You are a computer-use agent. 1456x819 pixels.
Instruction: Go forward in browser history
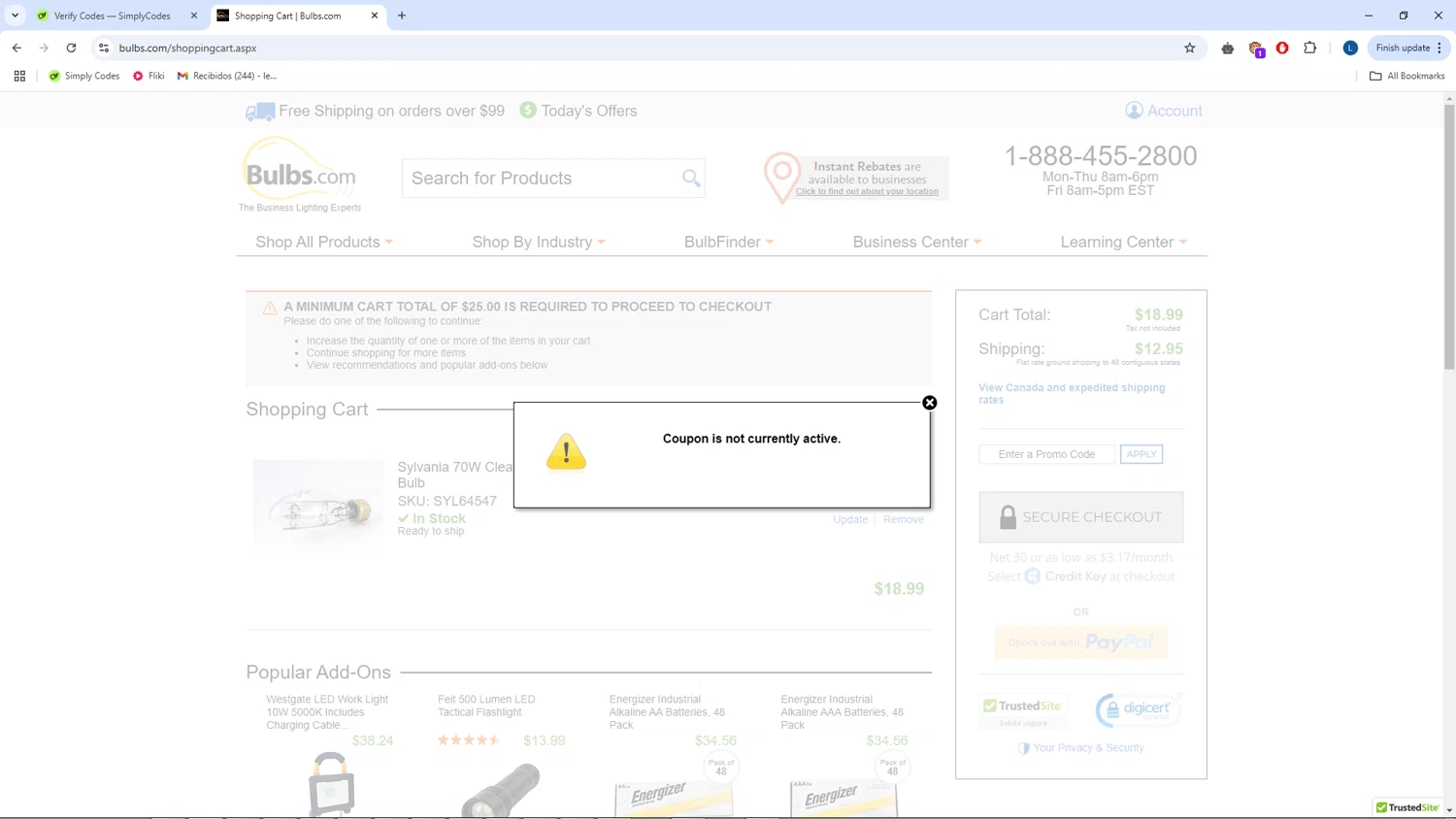point(44,48)
